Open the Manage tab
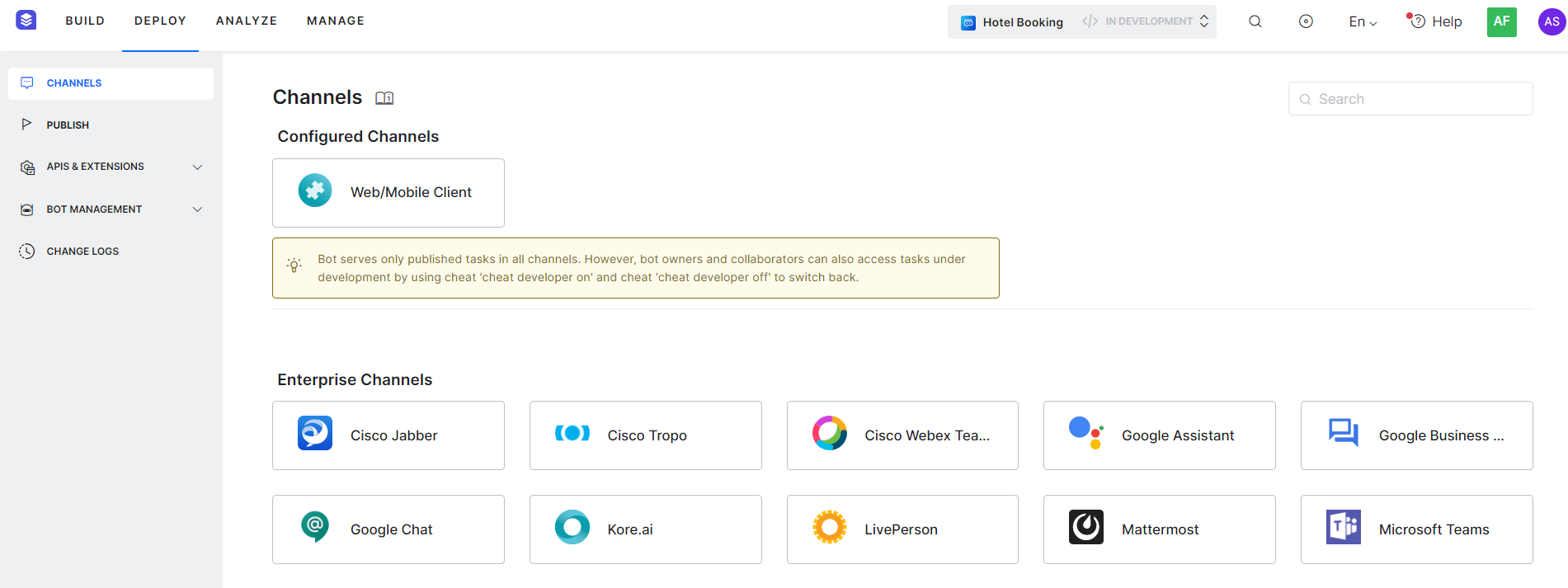This screenshot has width=1568, height=588. coord(336,21)
